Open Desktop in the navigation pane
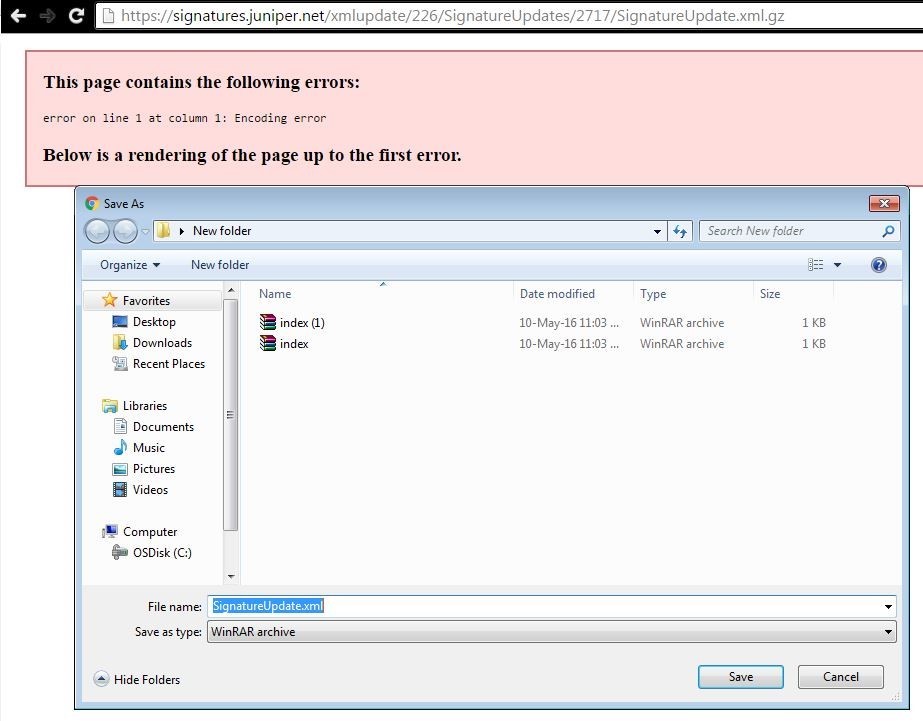The image size is (923, 721). [154, 322]
